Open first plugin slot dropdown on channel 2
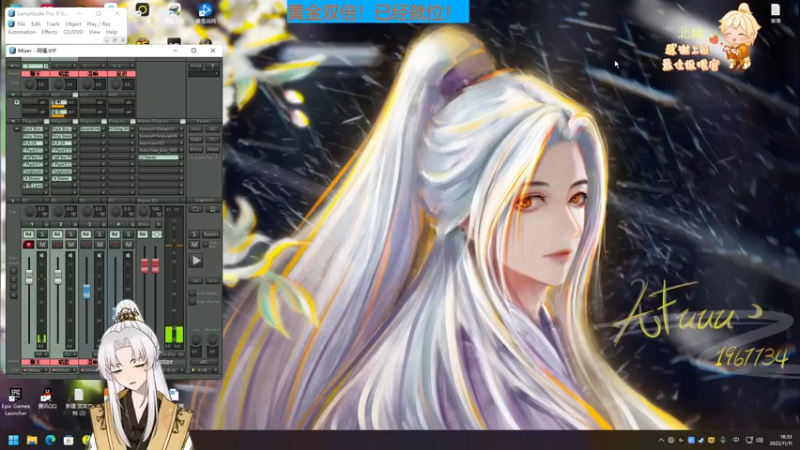This screenshot has width=800, height=450. tap(74, 129)
